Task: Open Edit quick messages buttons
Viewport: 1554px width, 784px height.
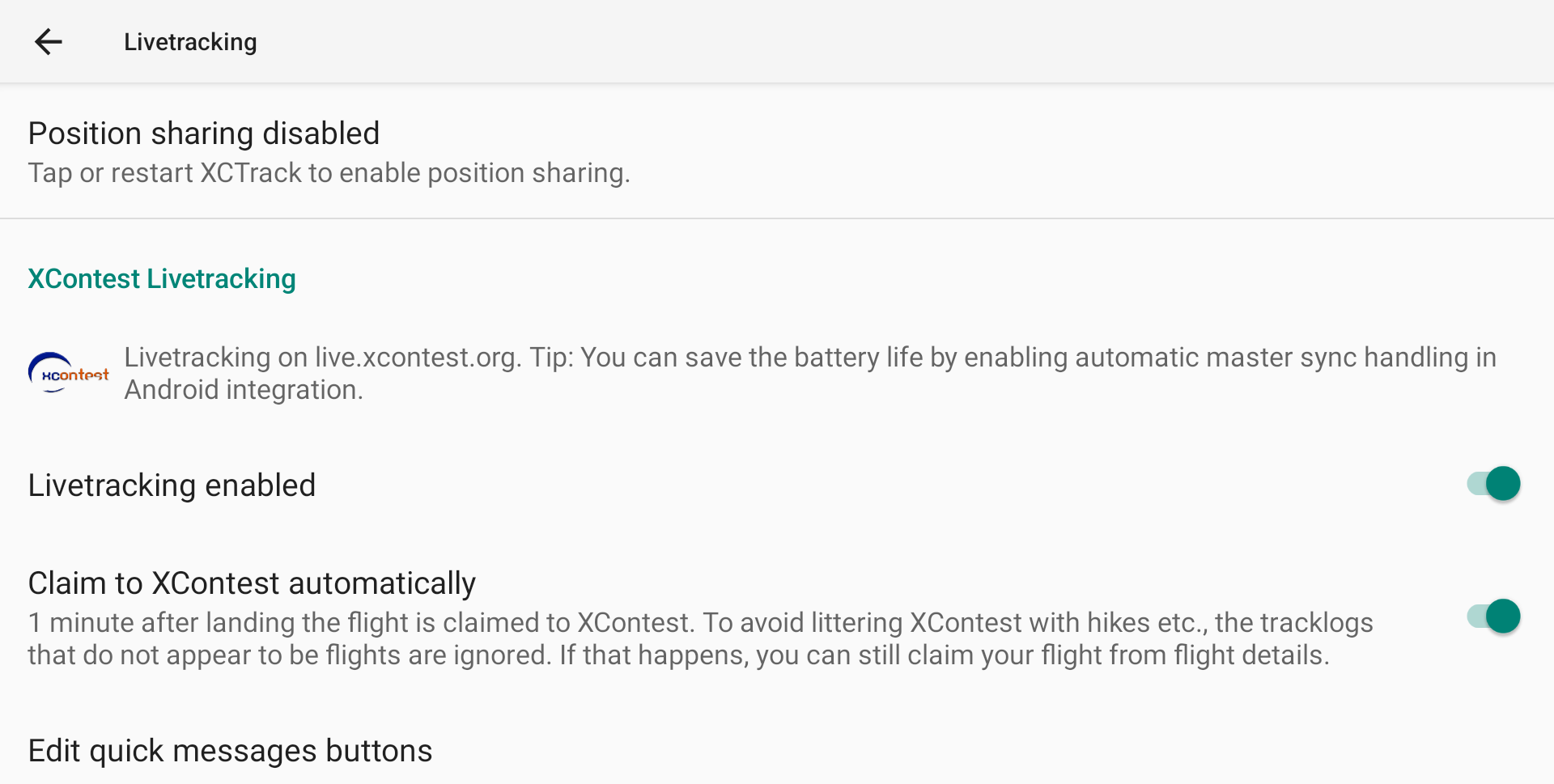Action: tap(777, 751)
